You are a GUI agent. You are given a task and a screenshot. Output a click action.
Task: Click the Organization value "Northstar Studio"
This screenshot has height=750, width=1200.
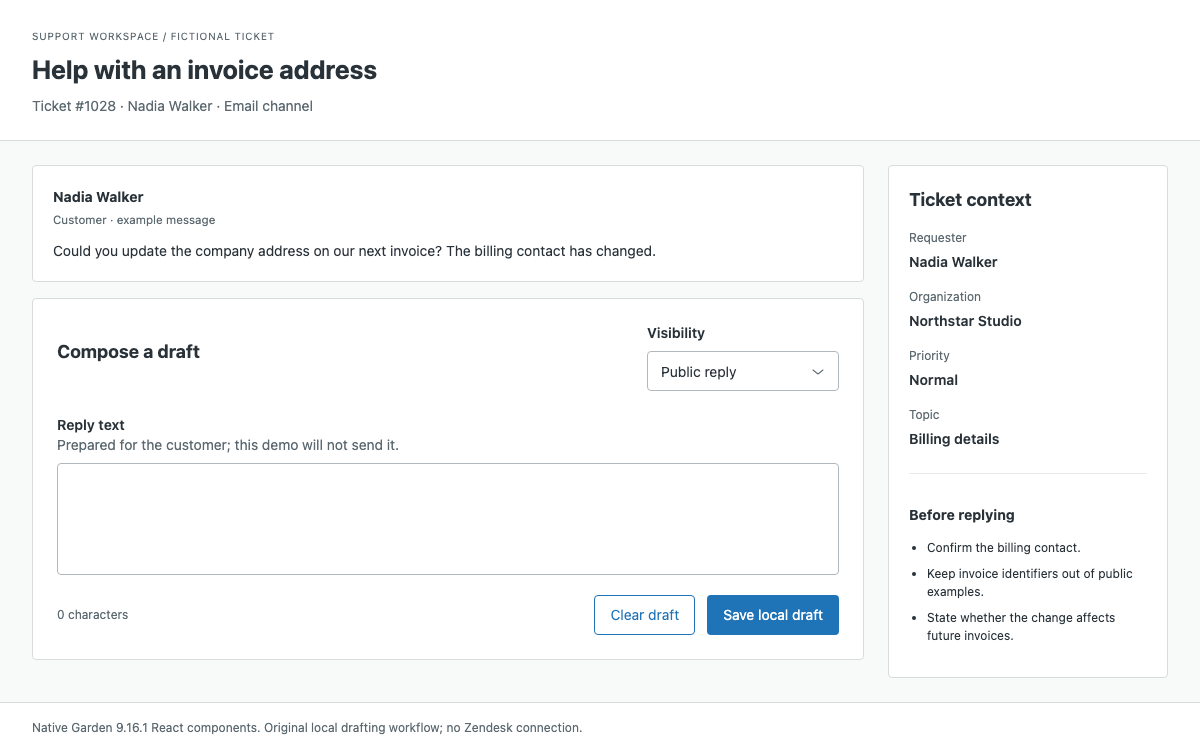(x=965, y=321)
